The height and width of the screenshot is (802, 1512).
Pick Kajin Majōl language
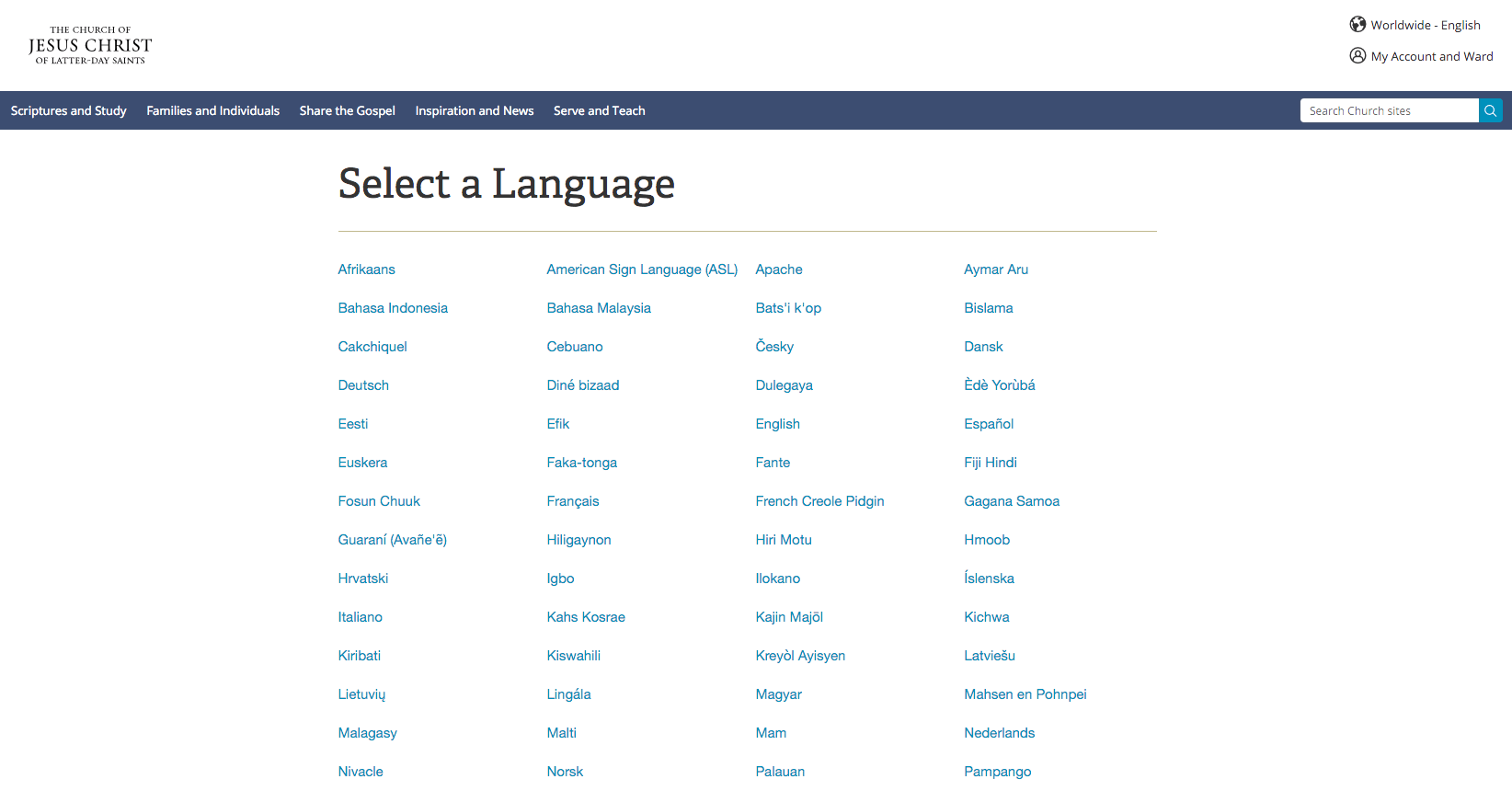click(789, 617)
